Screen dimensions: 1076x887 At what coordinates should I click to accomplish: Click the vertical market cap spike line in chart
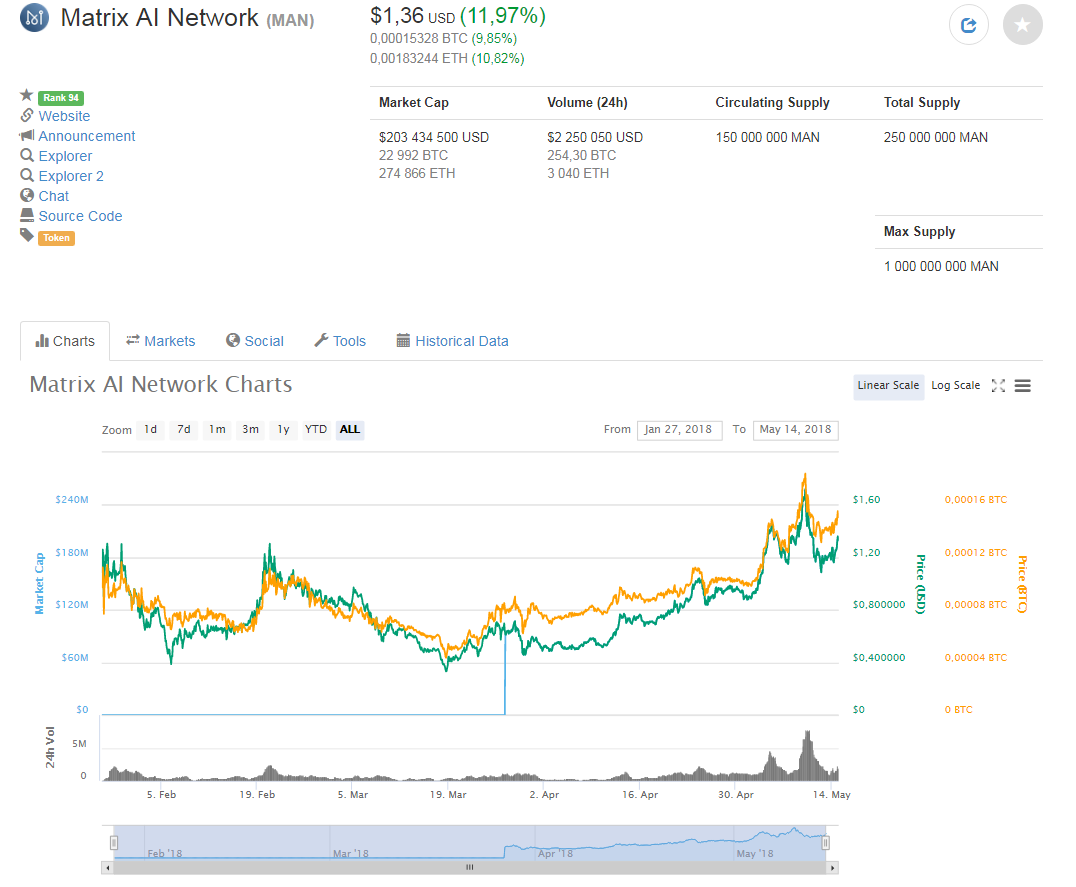(505, 672)
